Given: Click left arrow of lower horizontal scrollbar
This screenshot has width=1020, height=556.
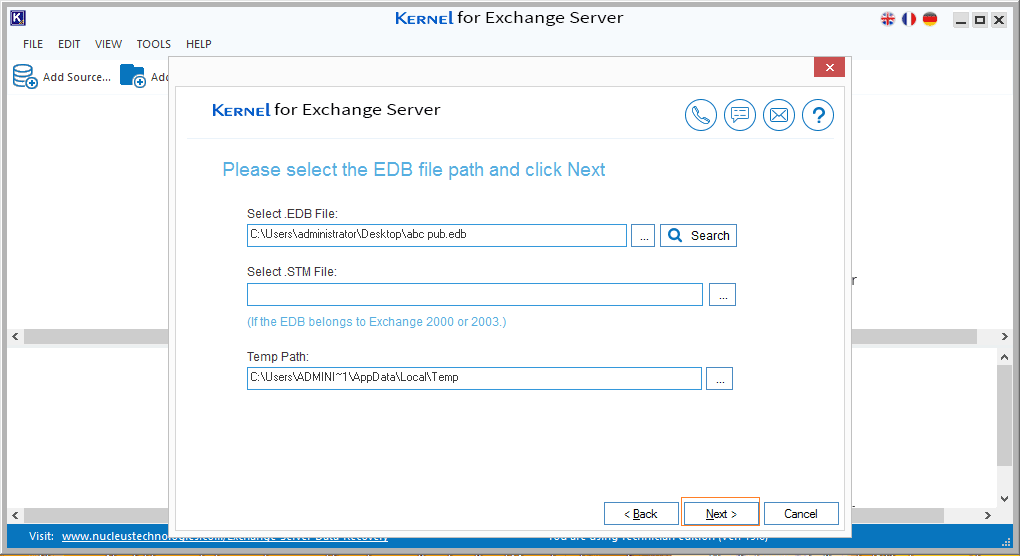Looking at the screenshot, I should click(x=15, y=515).
